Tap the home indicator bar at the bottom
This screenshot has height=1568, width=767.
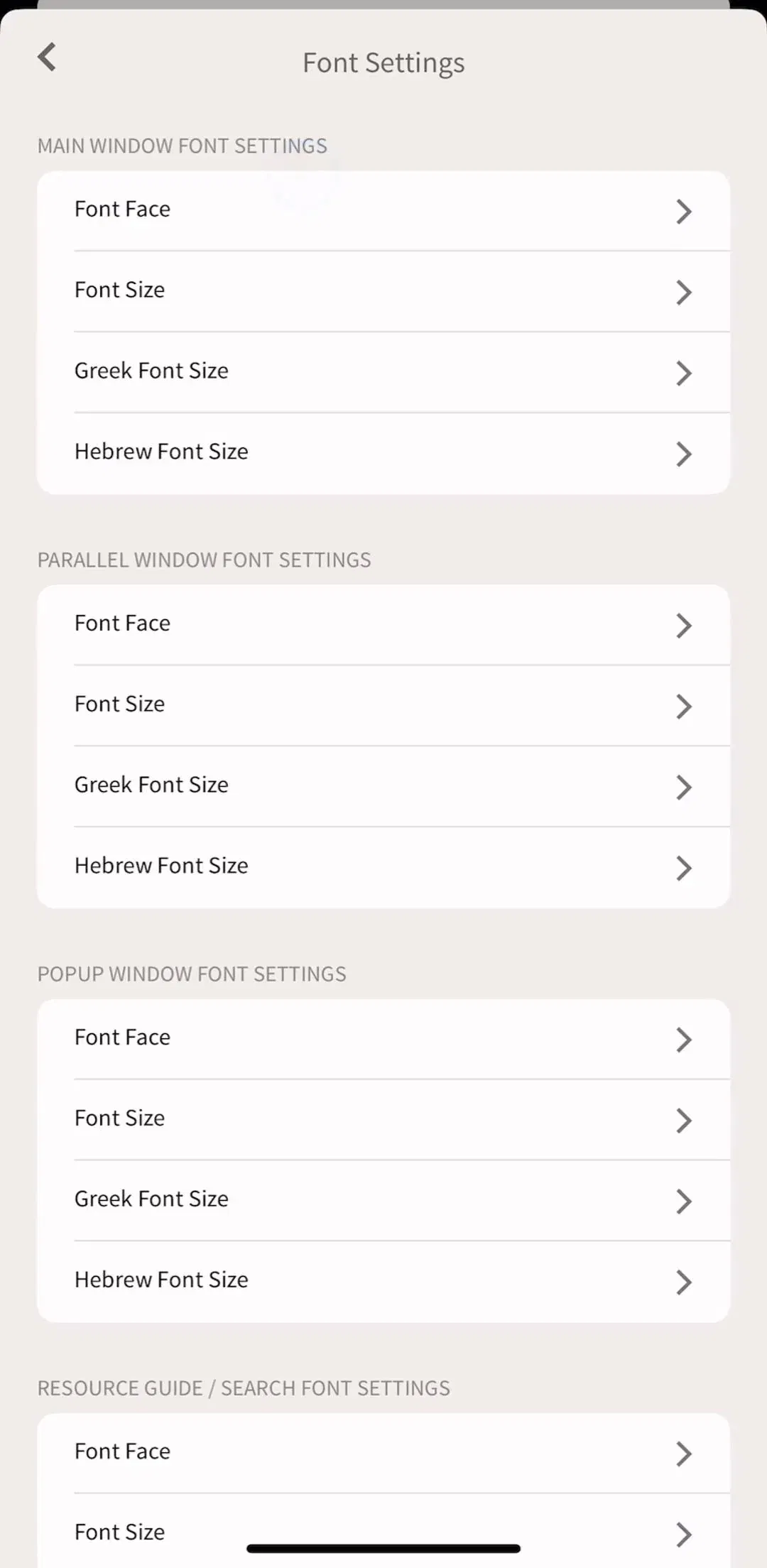point(383,1548)
